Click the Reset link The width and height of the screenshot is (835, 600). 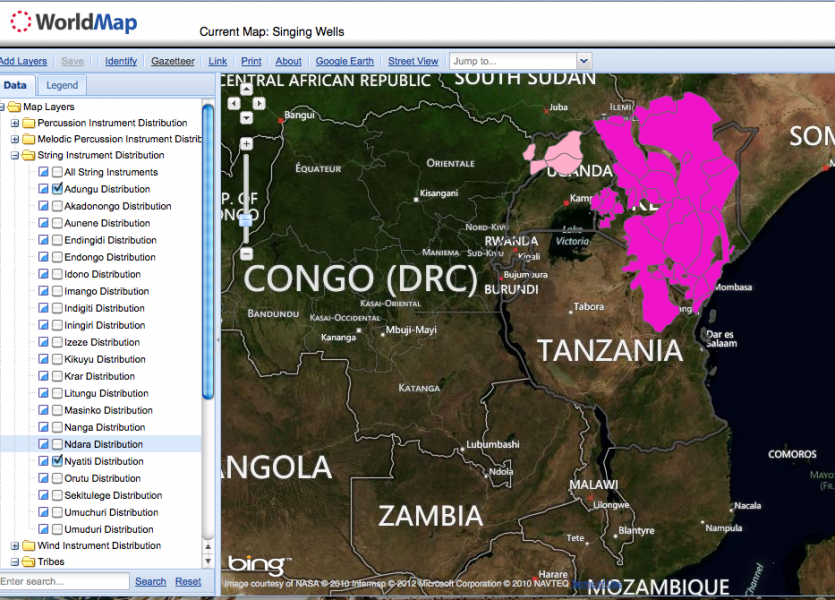point(188,581)
